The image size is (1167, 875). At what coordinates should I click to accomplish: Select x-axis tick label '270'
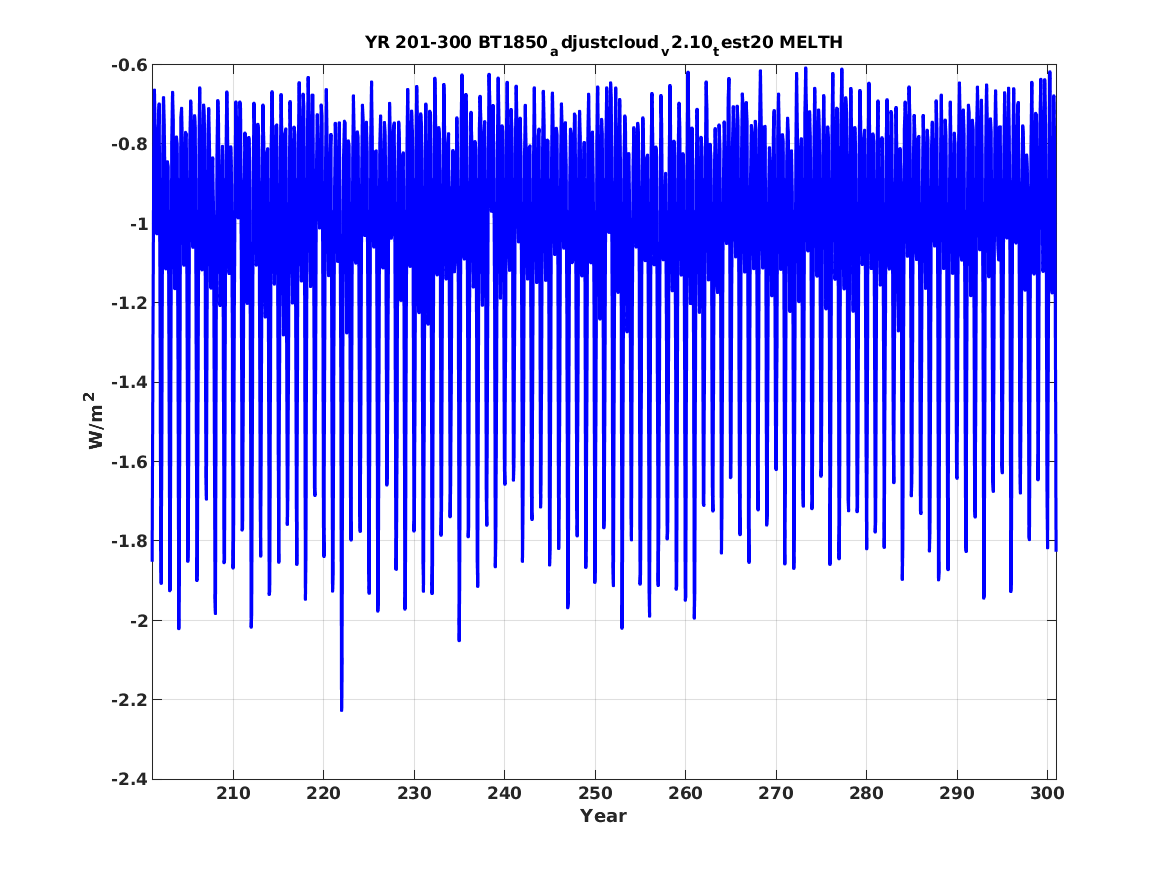(776, 793)
